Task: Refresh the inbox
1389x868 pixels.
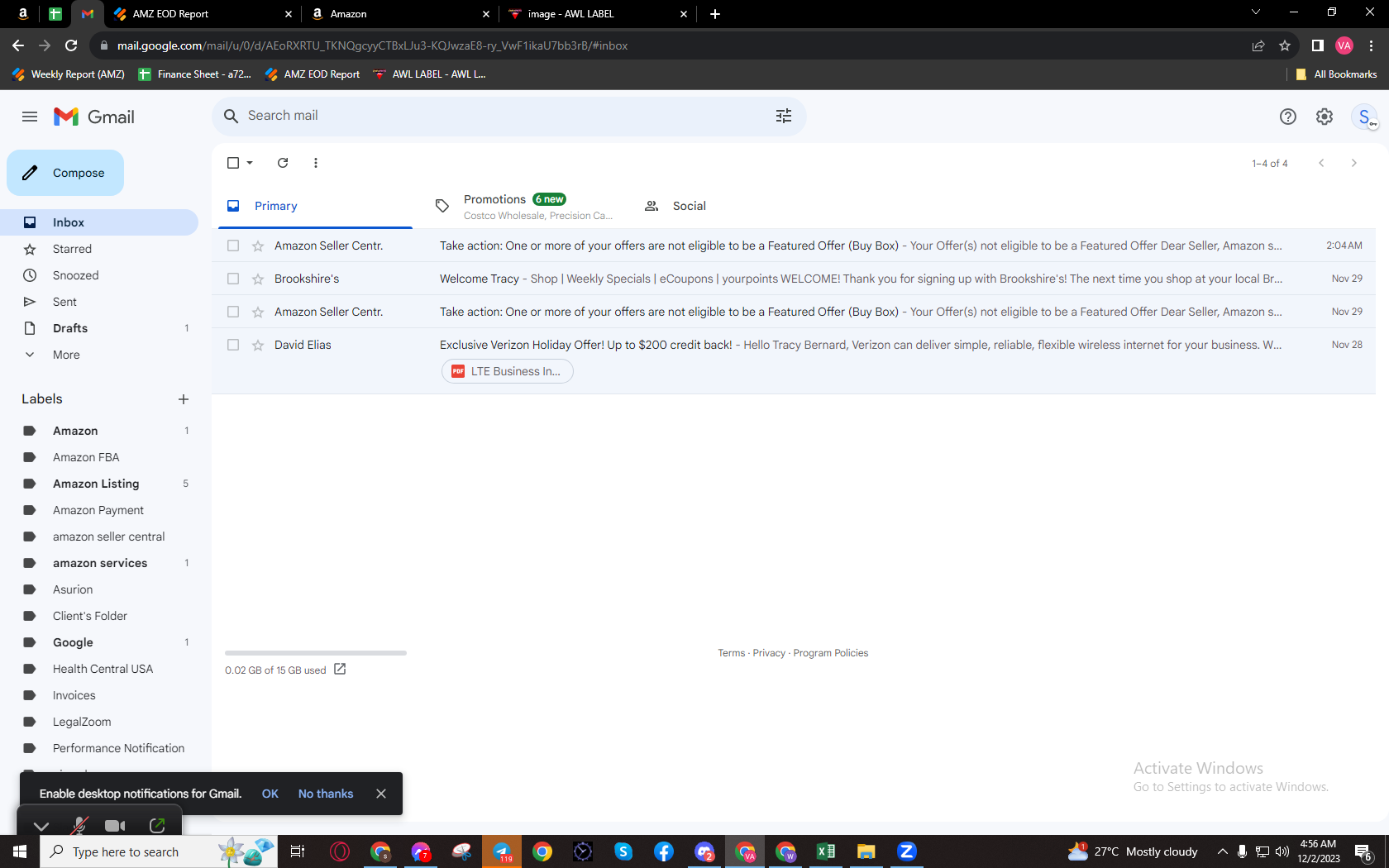Action: pos(283,163)
